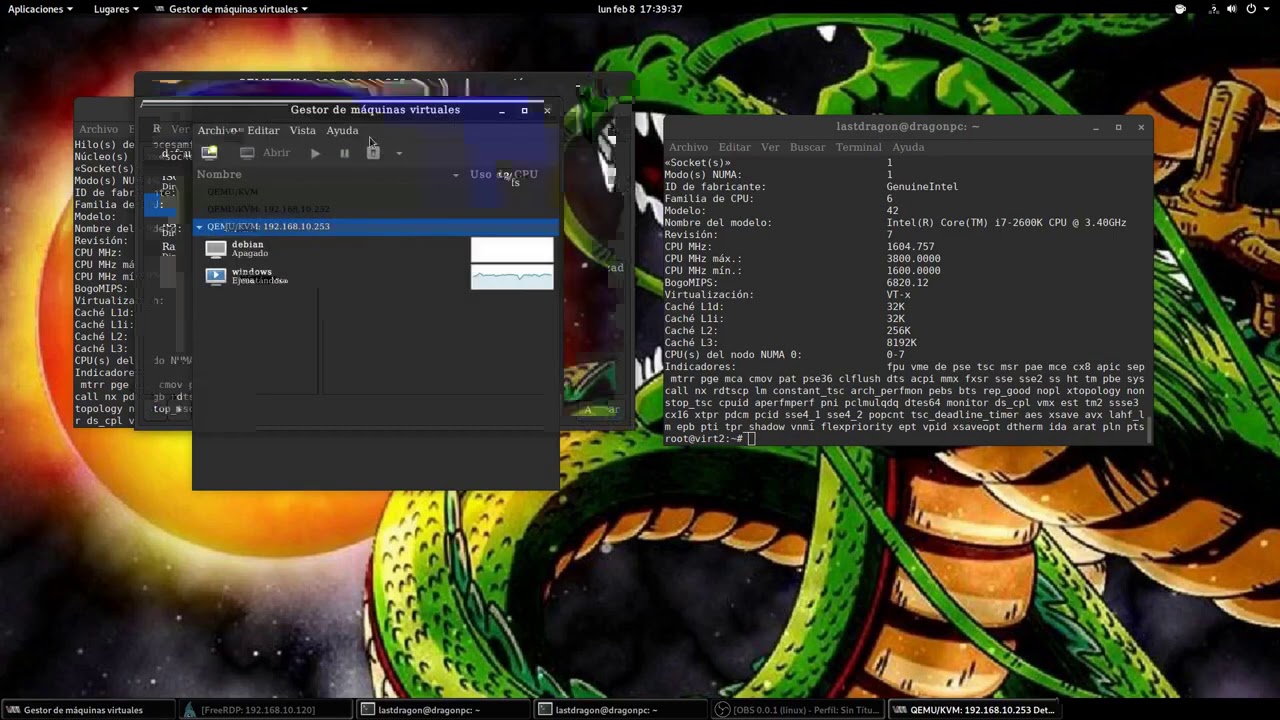Switch to Gestor de máquinas virtuales taskbar item
This screenshot has height=720, width=1280.
click(88, 710)
